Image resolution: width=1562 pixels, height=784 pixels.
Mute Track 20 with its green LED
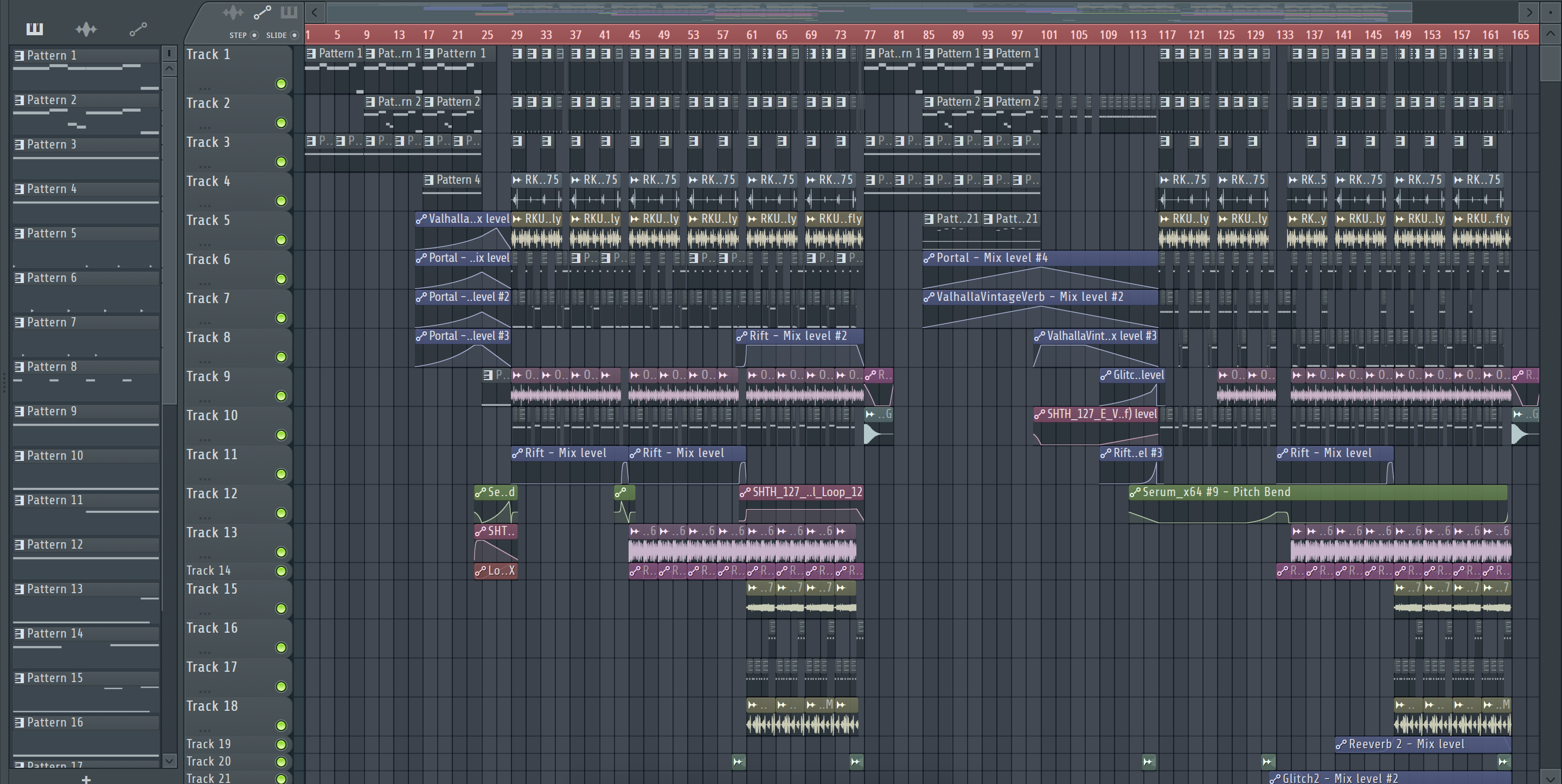pos(281,762)
